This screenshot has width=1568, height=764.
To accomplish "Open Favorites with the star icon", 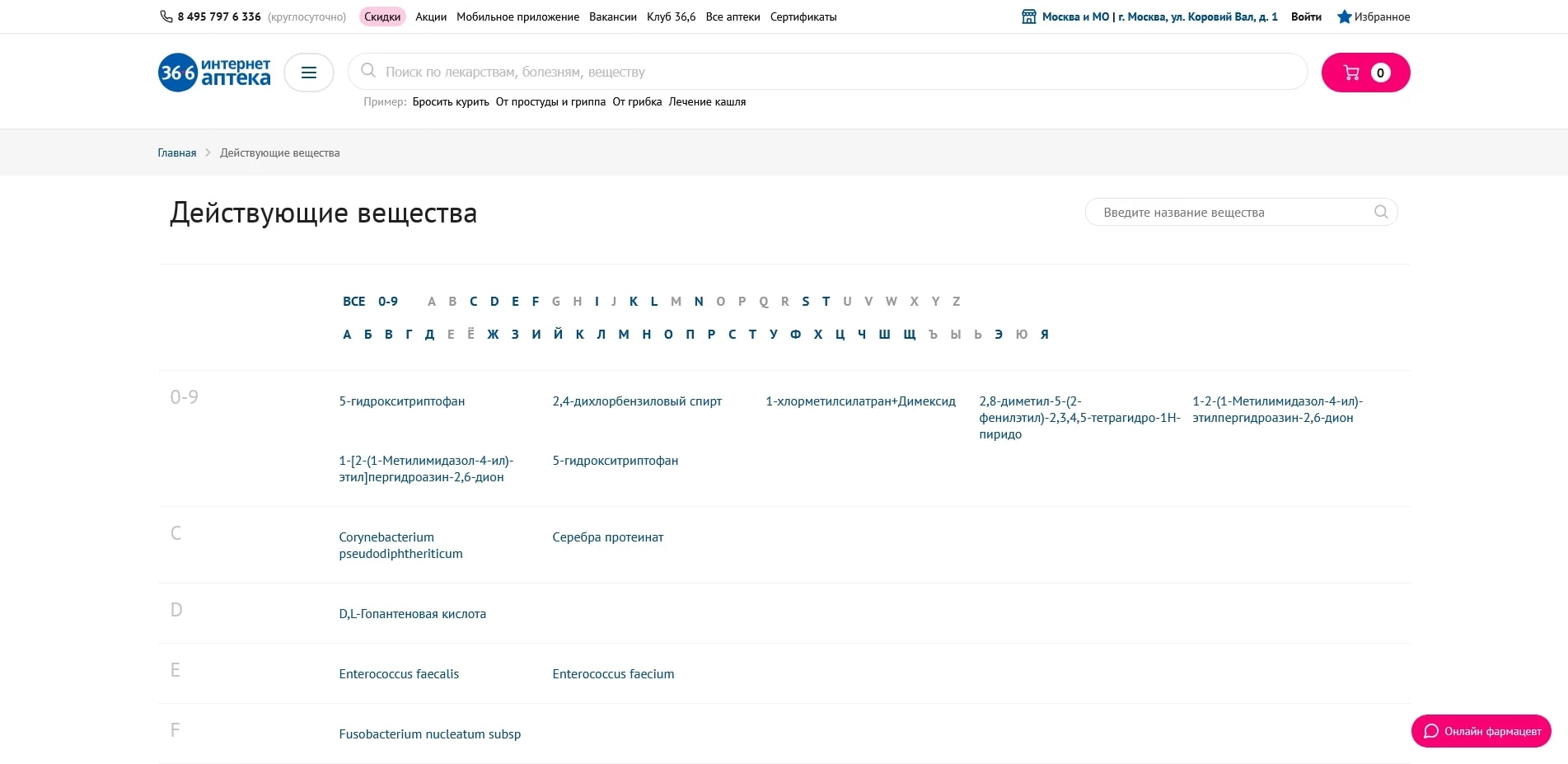I will 1373,16.
